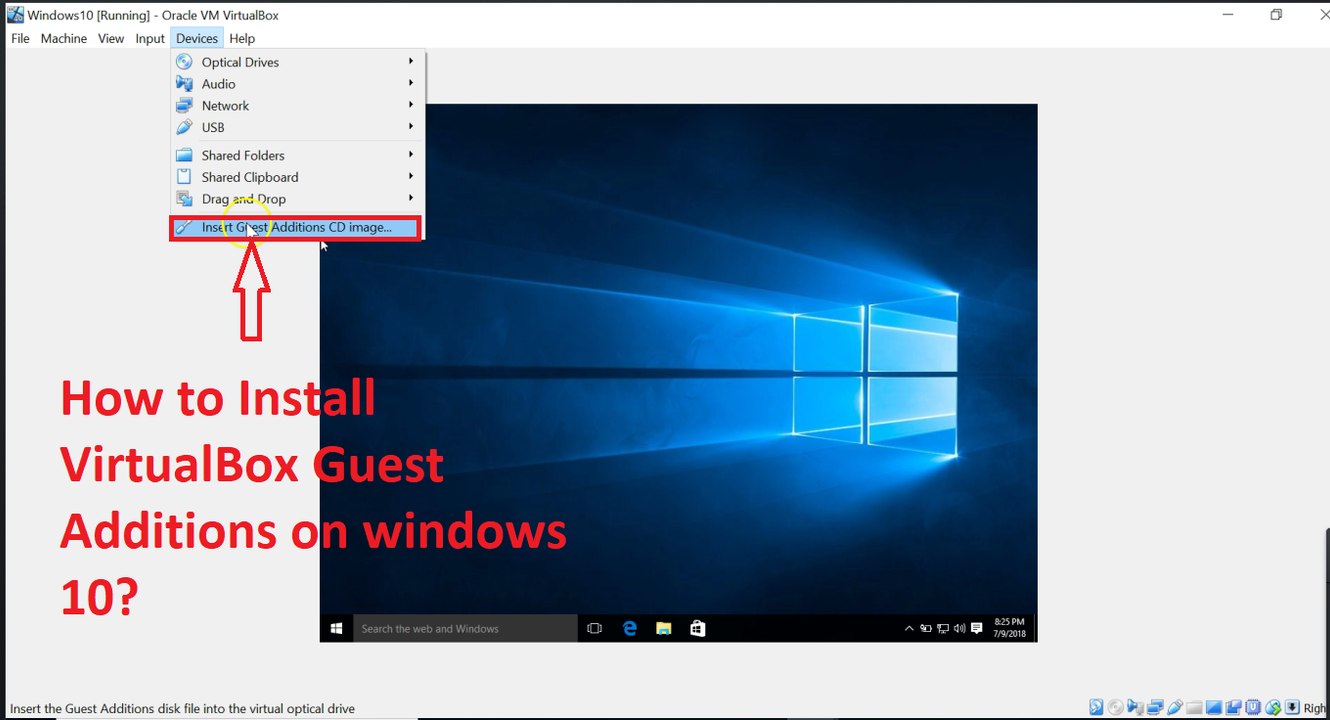The height and width of the screenshot is (720, 1330).
Task: Click the VirtualBox icon in title bar
Action: (x=15, y=15)
